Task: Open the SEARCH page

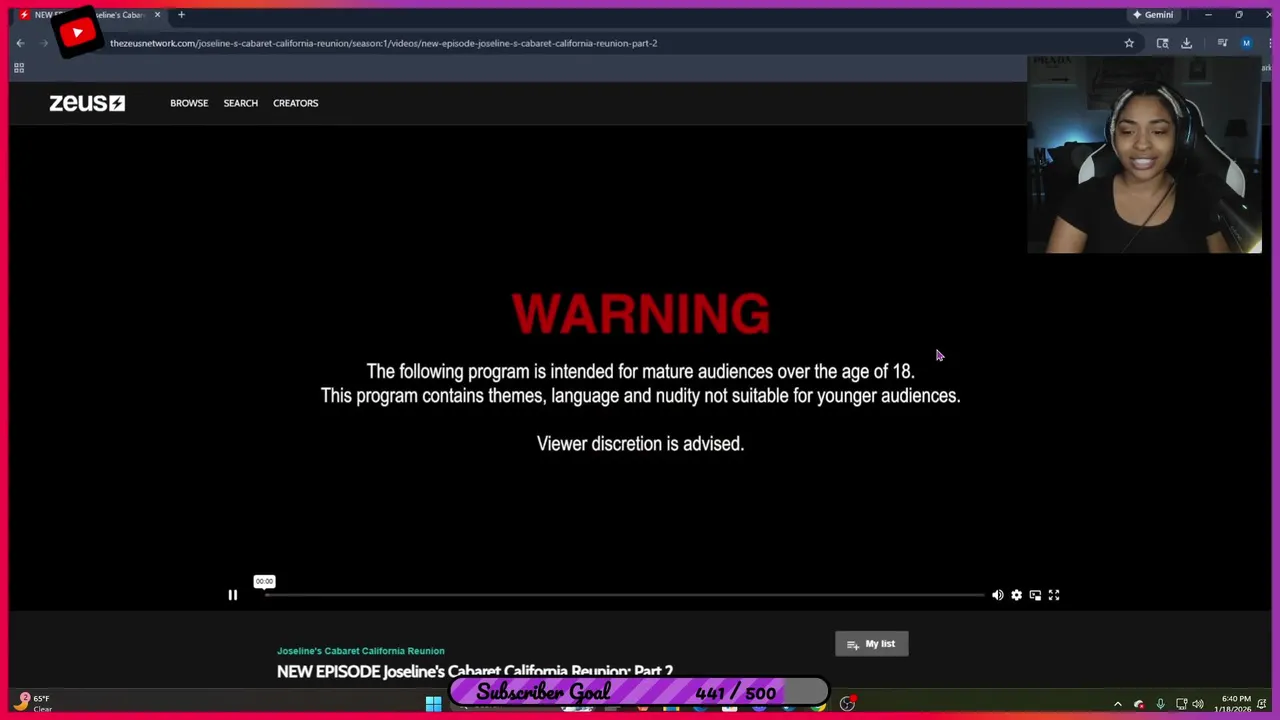Action: [240, 103]
